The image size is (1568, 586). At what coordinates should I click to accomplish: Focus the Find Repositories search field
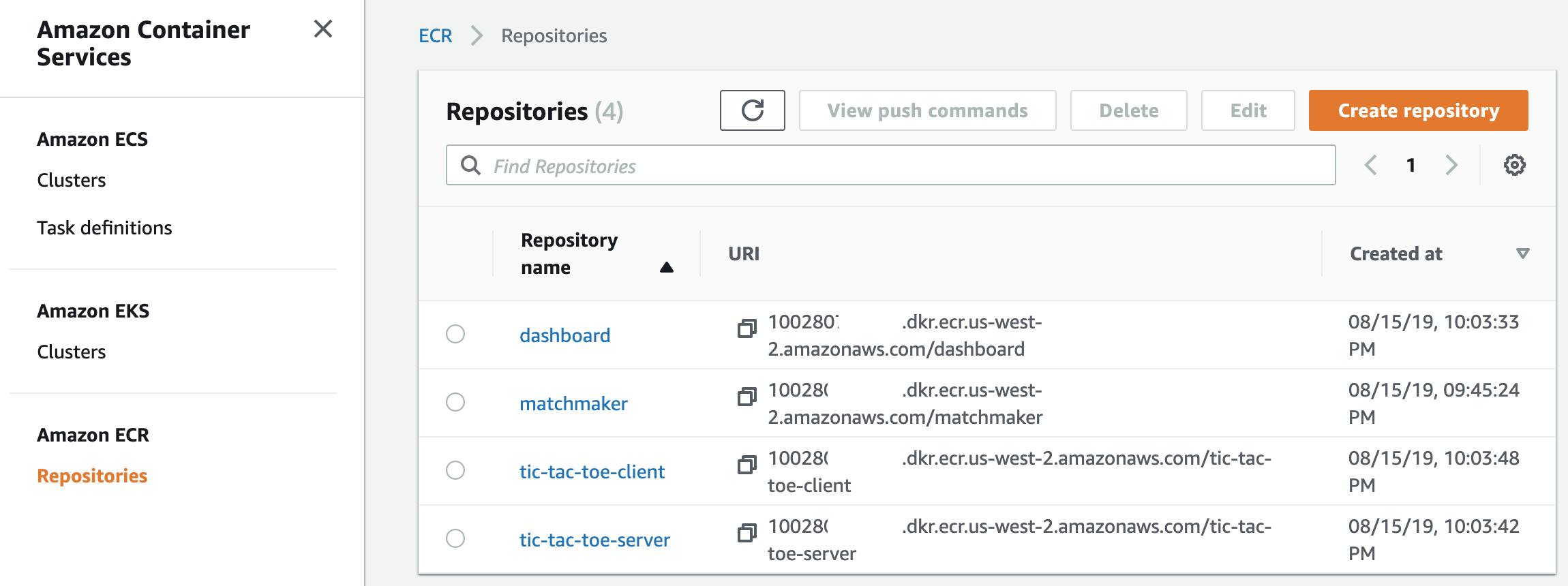pyautogui.click(x=890, y=165)
